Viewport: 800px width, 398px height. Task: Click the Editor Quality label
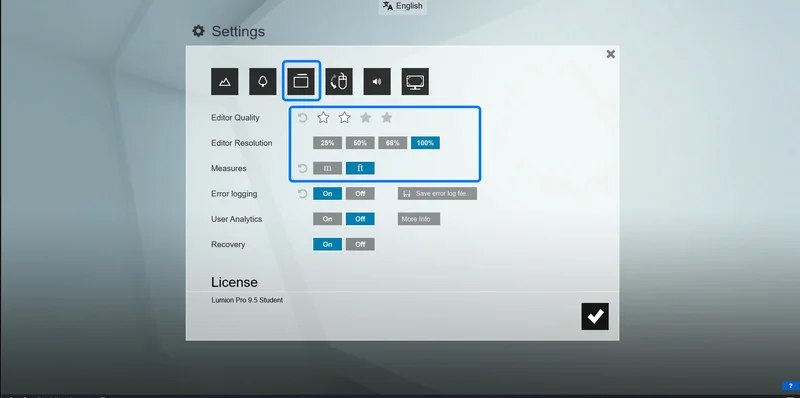click(x=235, y=118)
